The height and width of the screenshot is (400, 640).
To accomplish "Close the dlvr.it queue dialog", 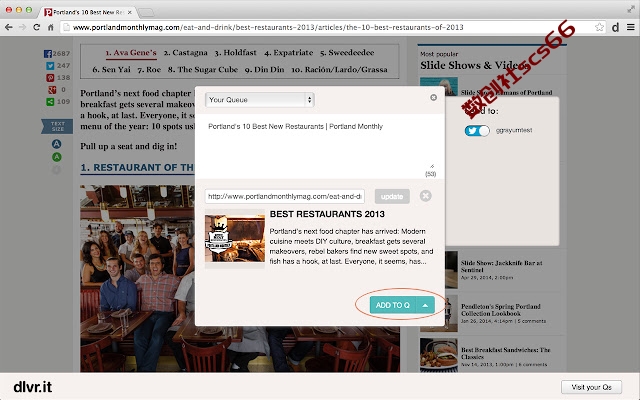I will (433, 98).
